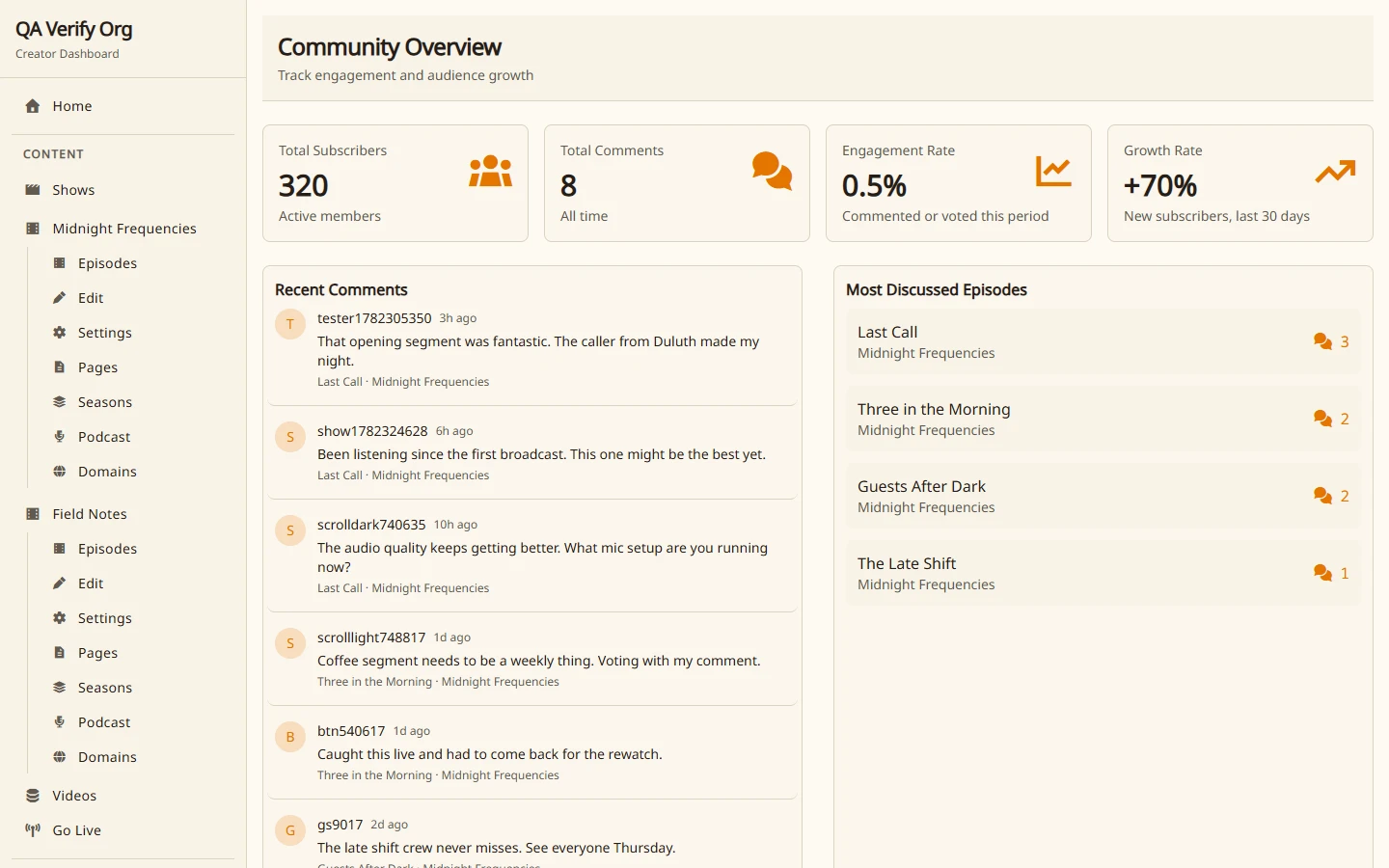Image resolution: width=1389 pixels, height=868 pixels.
Task: Open Last Call in Most Discussed Episodes
Action: coord(1103,341)
